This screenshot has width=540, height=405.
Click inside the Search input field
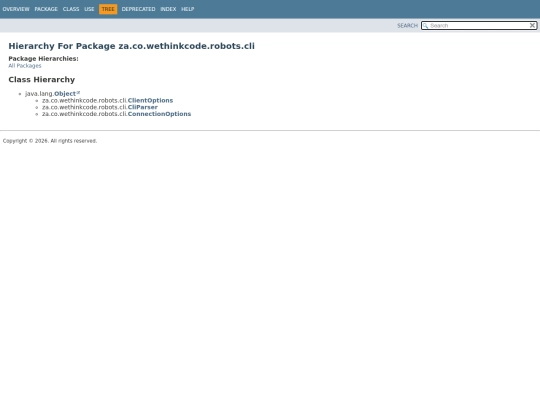479,25
